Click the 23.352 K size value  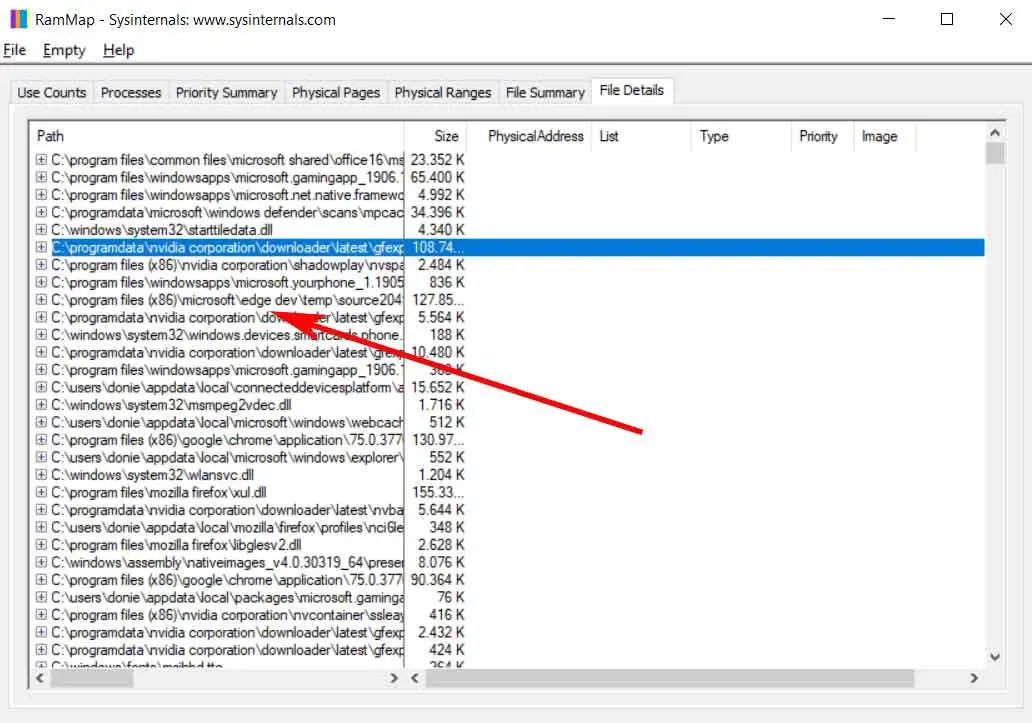pyautogui.click(x=437, y=160)
